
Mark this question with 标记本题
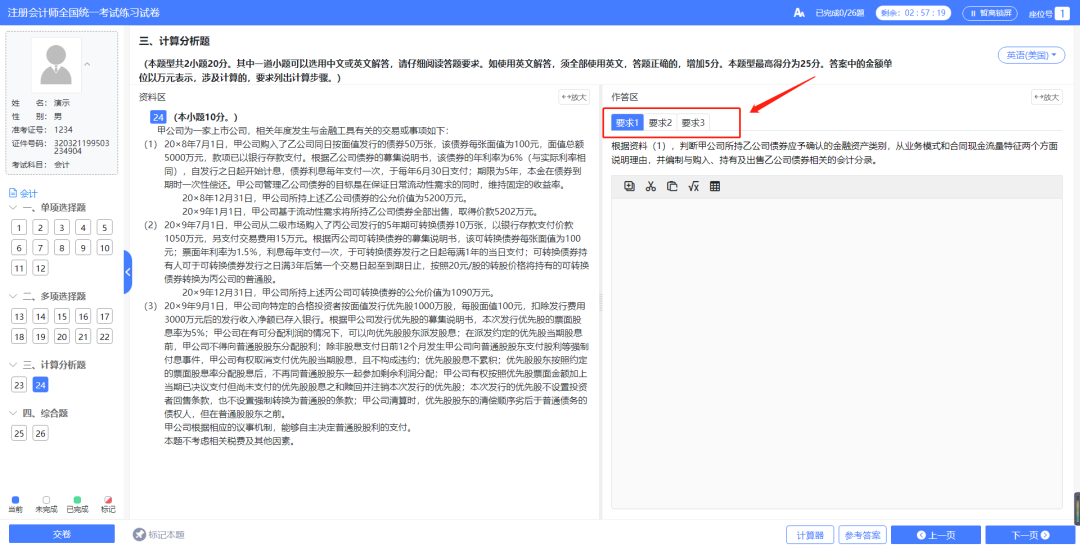click(x=159, y=534)
